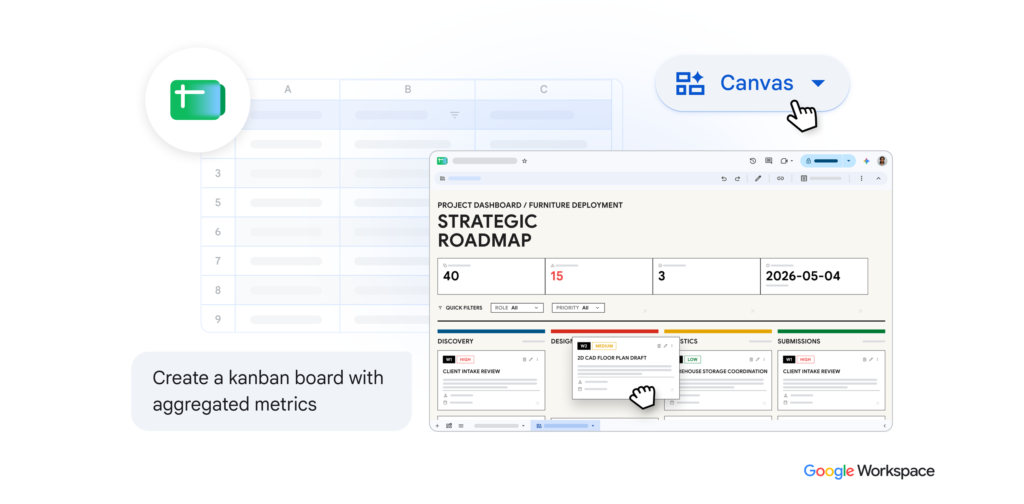
Task: Select column A header in background sheet
Action: [287, 89]
